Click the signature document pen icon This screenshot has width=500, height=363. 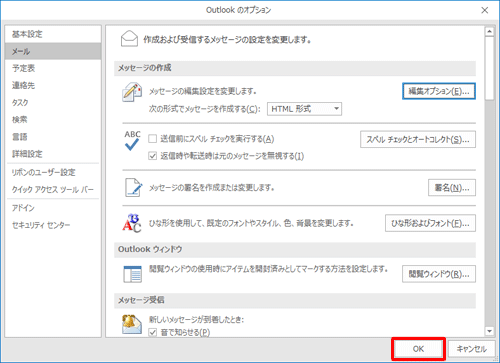click(x=133, y=187)
